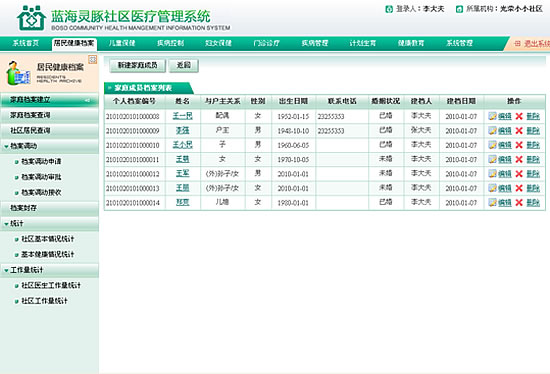Open the 疾病控制 tab
This screenshot has width=550, height=374.
pyautogui.click(x=170, y=43)
